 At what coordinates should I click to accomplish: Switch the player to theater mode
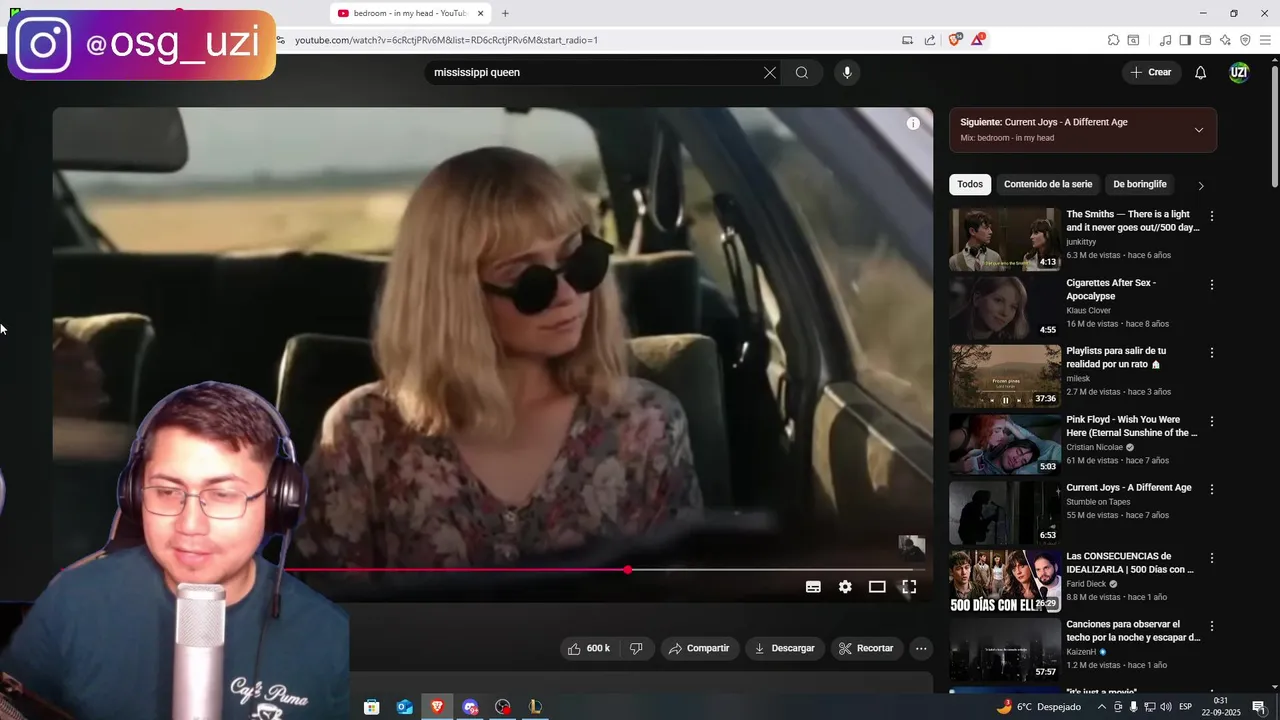pos(877,587)
